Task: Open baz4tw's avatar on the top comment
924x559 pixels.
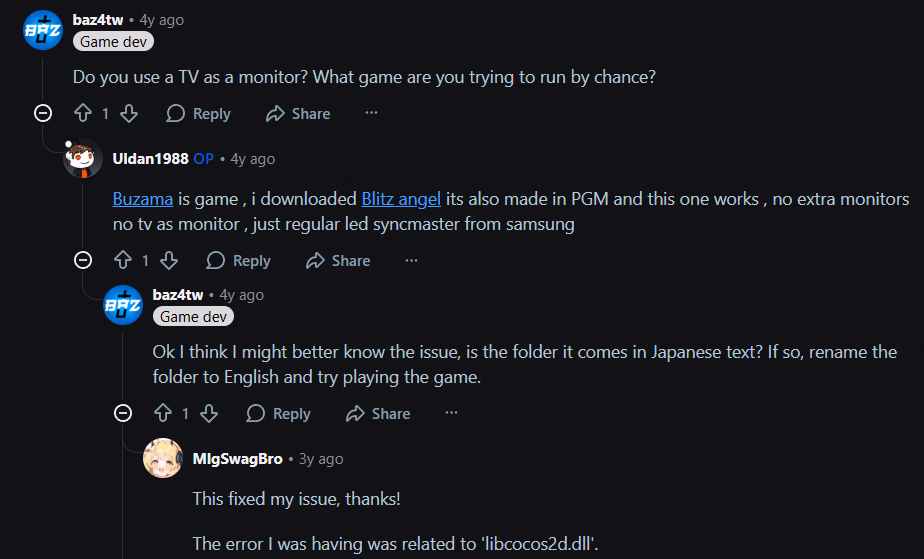Action: (42, 30)
